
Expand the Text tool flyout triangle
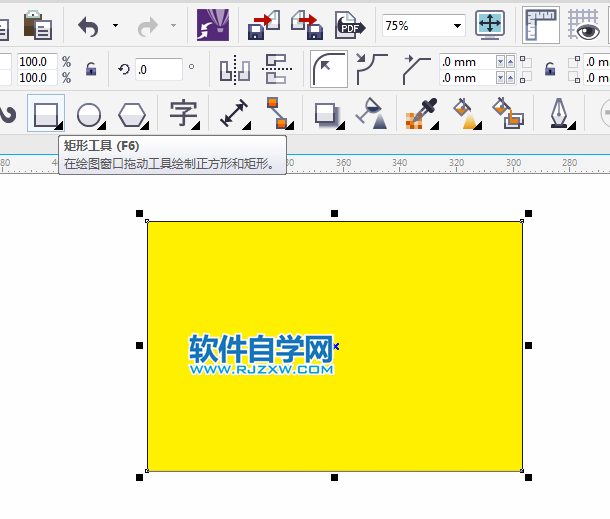point(196,126)
